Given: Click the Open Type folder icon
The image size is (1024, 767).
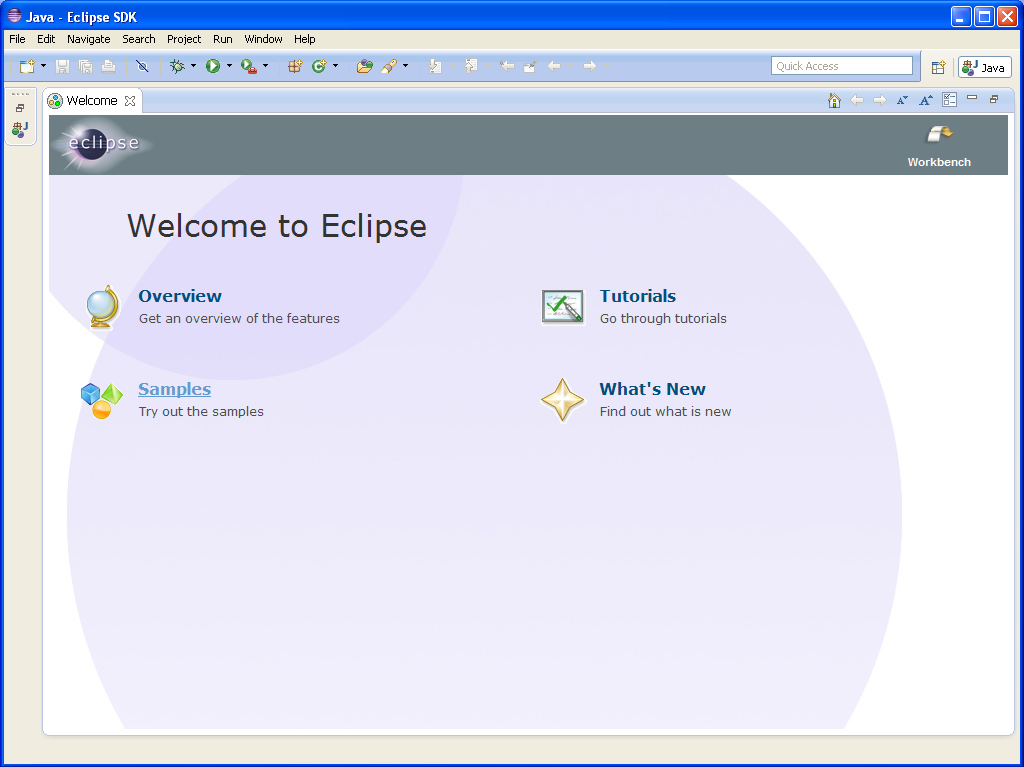Looking at the screenshot, I should 364,66.
